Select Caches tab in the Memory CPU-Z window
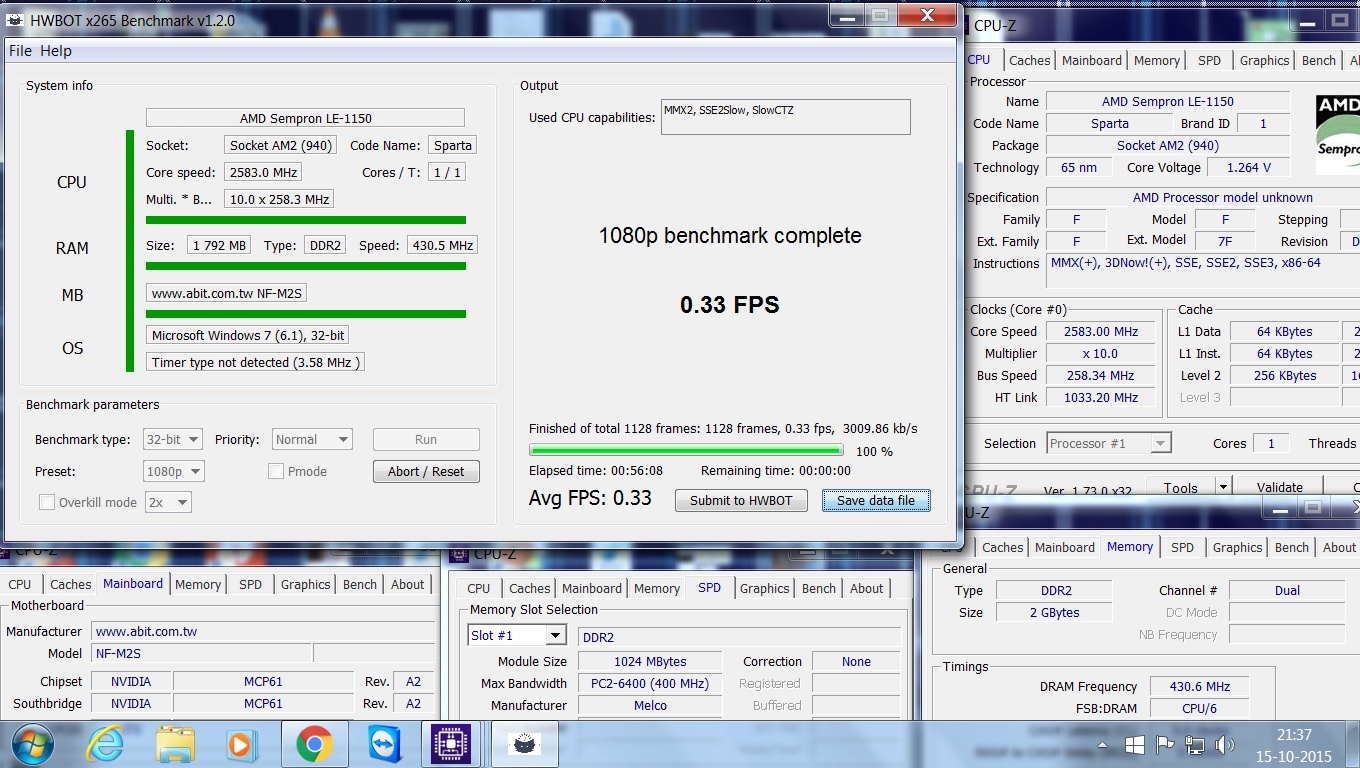This screenshot has width=1360, height=768. point(1002,547)
